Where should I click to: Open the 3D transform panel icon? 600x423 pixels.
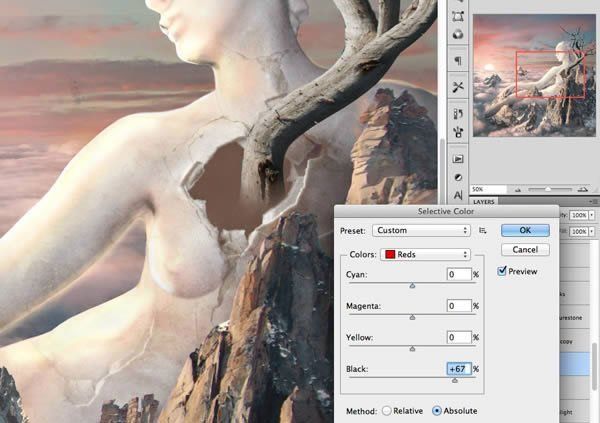[458, 16]
